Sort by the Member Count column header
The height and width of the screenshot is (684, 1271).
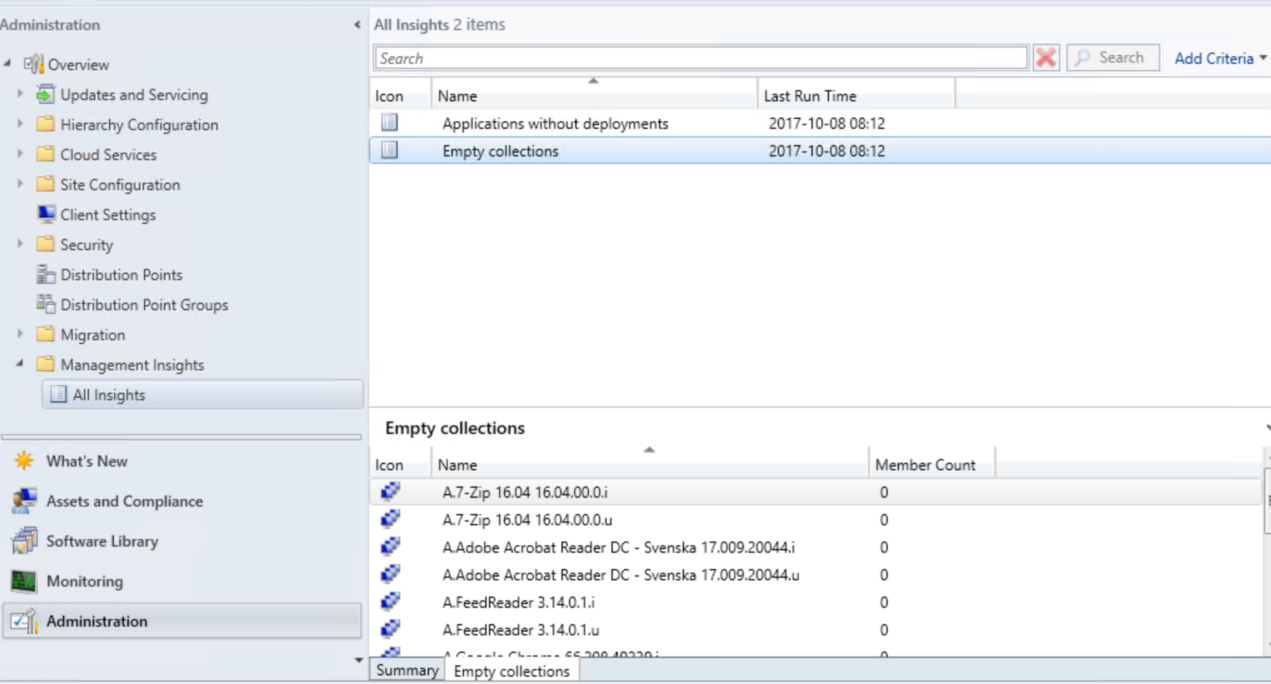914,465
